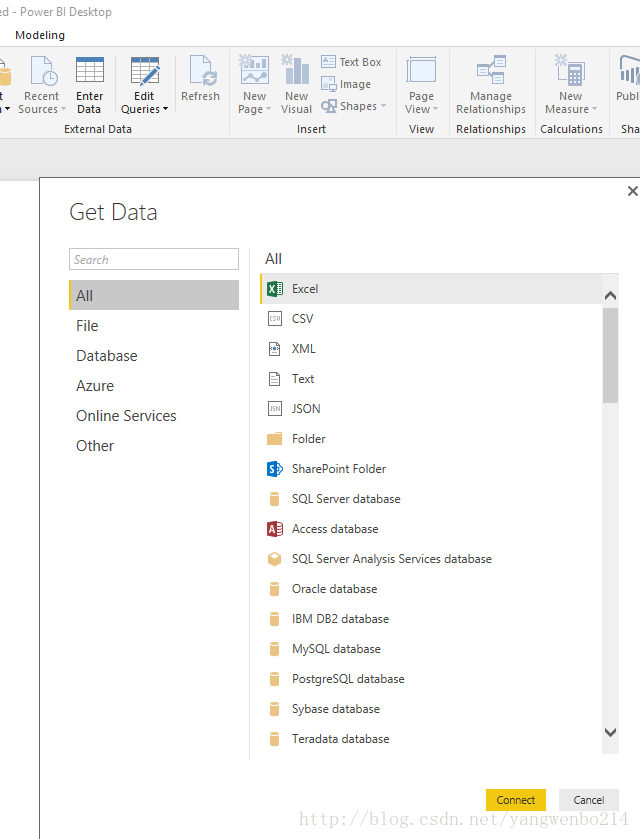The width and height of the screenshot is (640, 839).
Task: Select the 'Access database' label text
Action: [x=335, y=529]
